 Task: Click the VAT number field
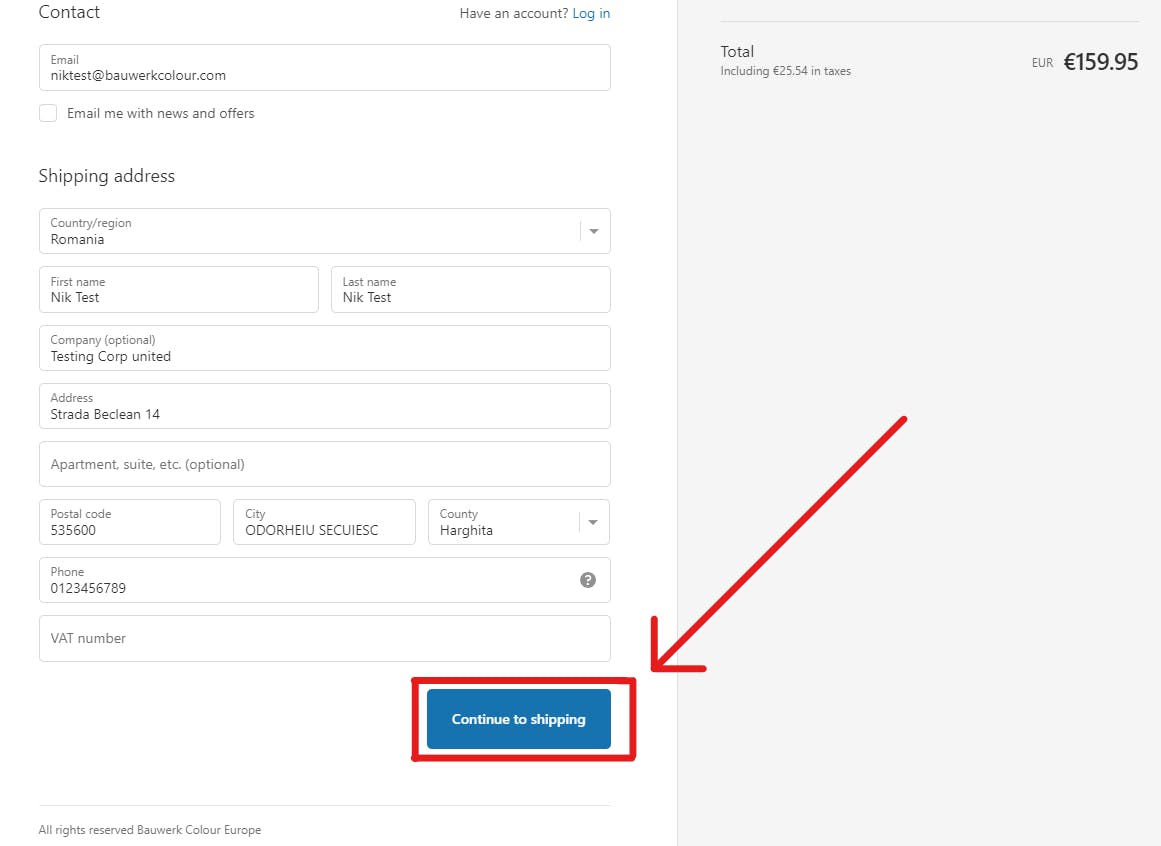[x=324, y=638]
